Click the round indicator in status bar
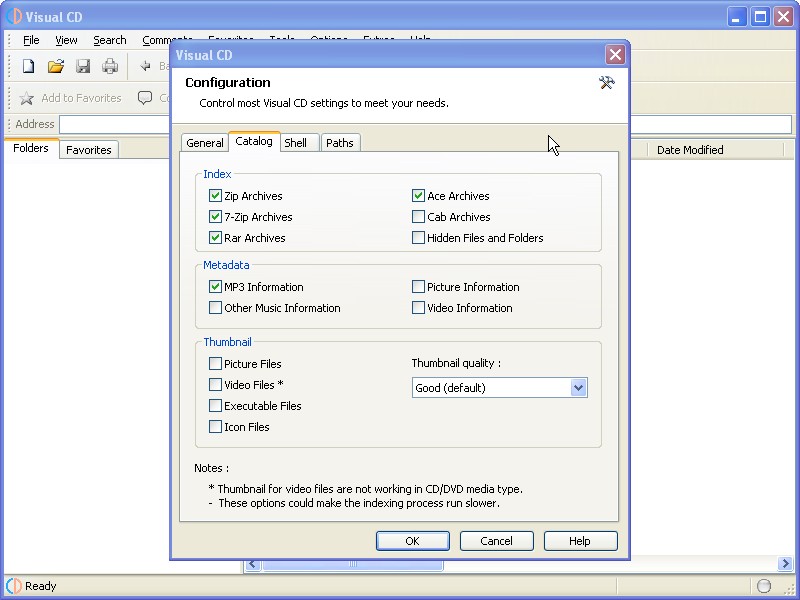800x600 pixels. click(764, 586)
